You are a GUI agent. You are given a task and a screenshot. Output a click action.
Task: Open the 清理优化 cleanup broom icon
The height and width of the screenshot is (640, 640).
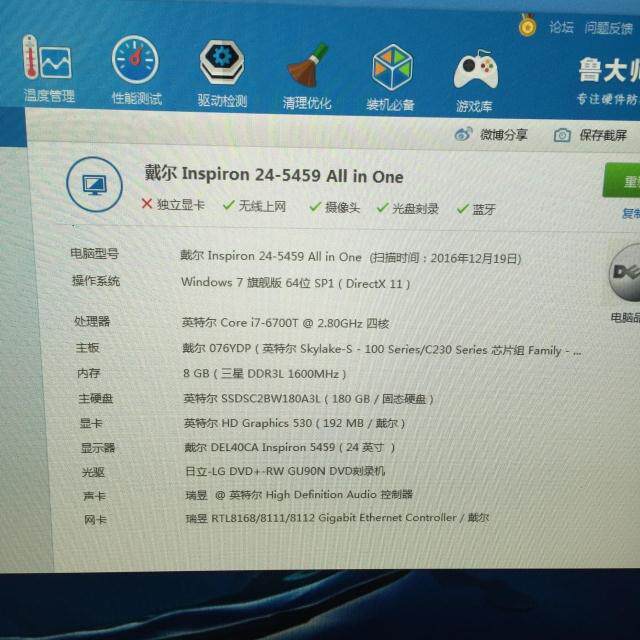[308, 66]
